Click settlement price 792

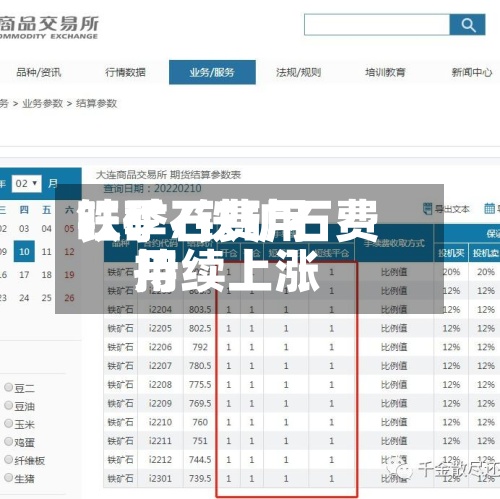[200, 347]
